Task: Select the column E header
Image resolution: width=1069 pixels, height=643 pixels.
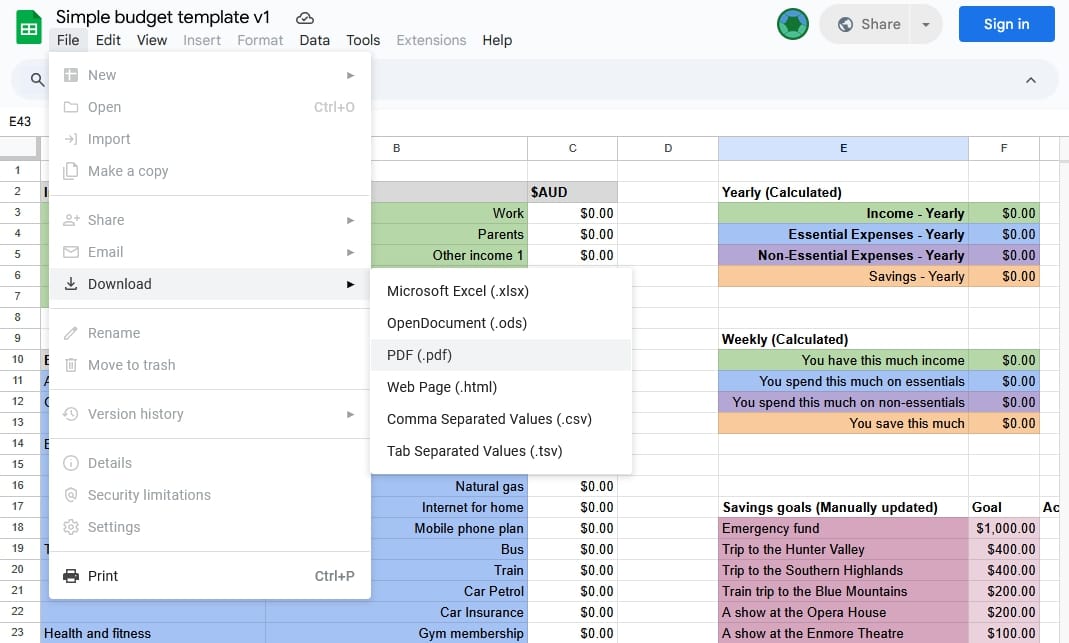Action: (843, 148)
